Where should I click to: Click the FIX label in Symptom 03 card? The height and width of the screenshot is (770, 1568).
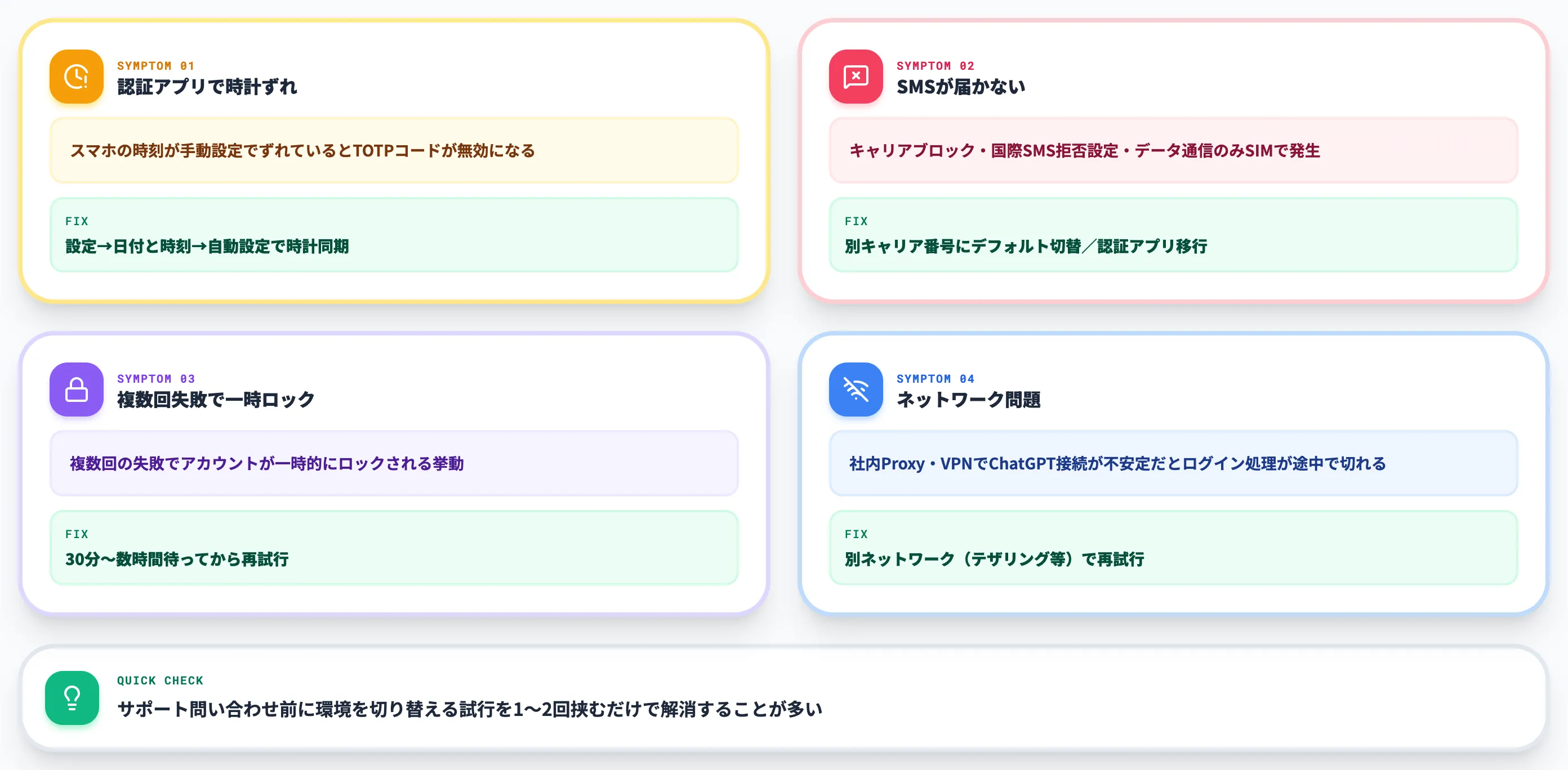[77, 534]
